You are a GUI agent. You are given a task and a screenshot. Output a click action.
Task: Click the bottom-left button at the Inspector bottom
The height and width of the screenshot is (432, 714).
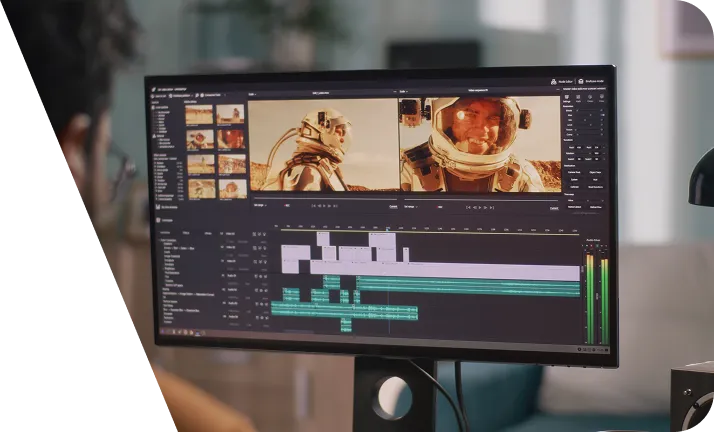[574, 207]
